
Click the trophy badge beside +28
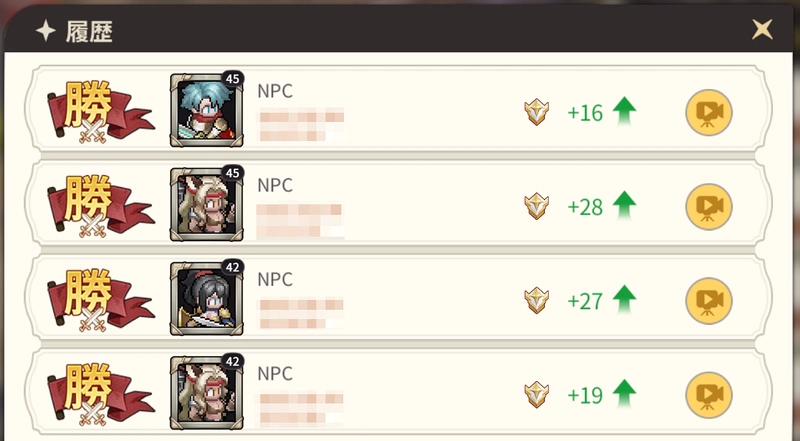(x=537, y=206)
